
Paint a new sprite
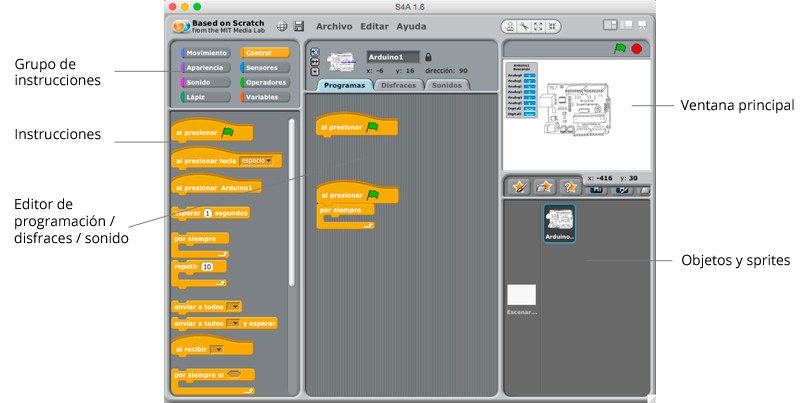(520, 187)
